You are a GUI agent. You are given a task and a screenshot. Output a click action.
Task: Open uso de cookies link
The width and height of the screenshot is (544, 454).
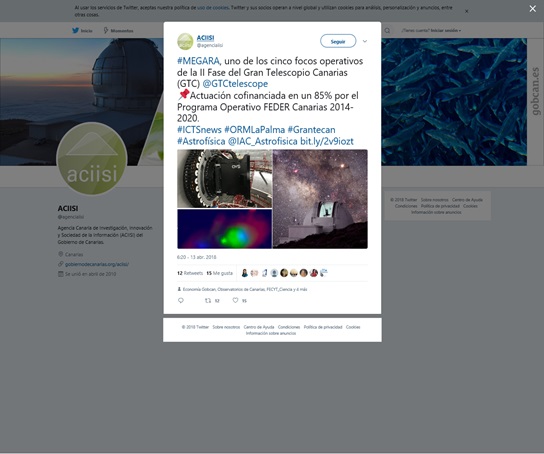point(213,8)
